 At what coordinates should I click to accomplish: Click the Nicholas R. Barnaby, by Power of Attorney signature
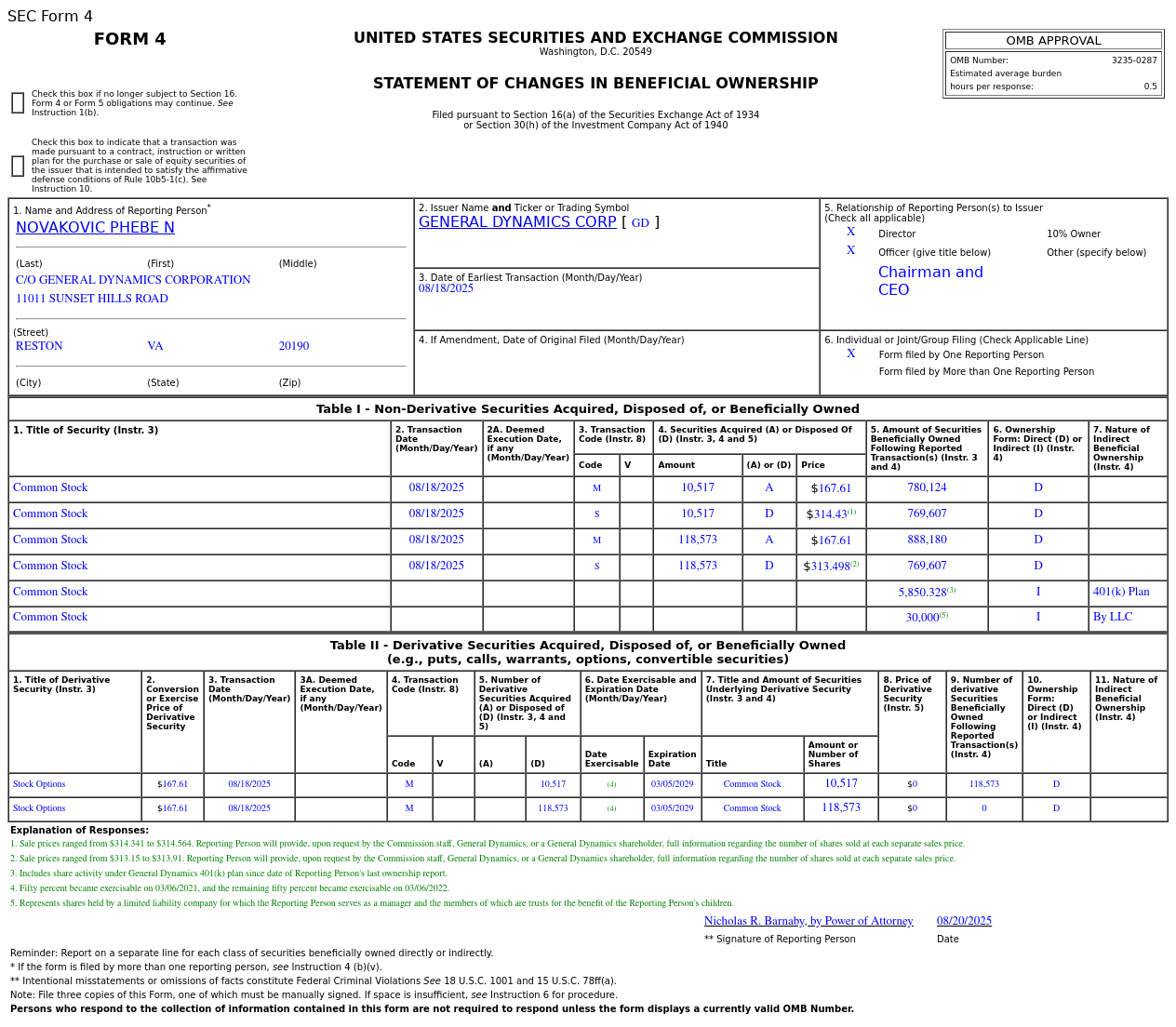click(808, 921)
